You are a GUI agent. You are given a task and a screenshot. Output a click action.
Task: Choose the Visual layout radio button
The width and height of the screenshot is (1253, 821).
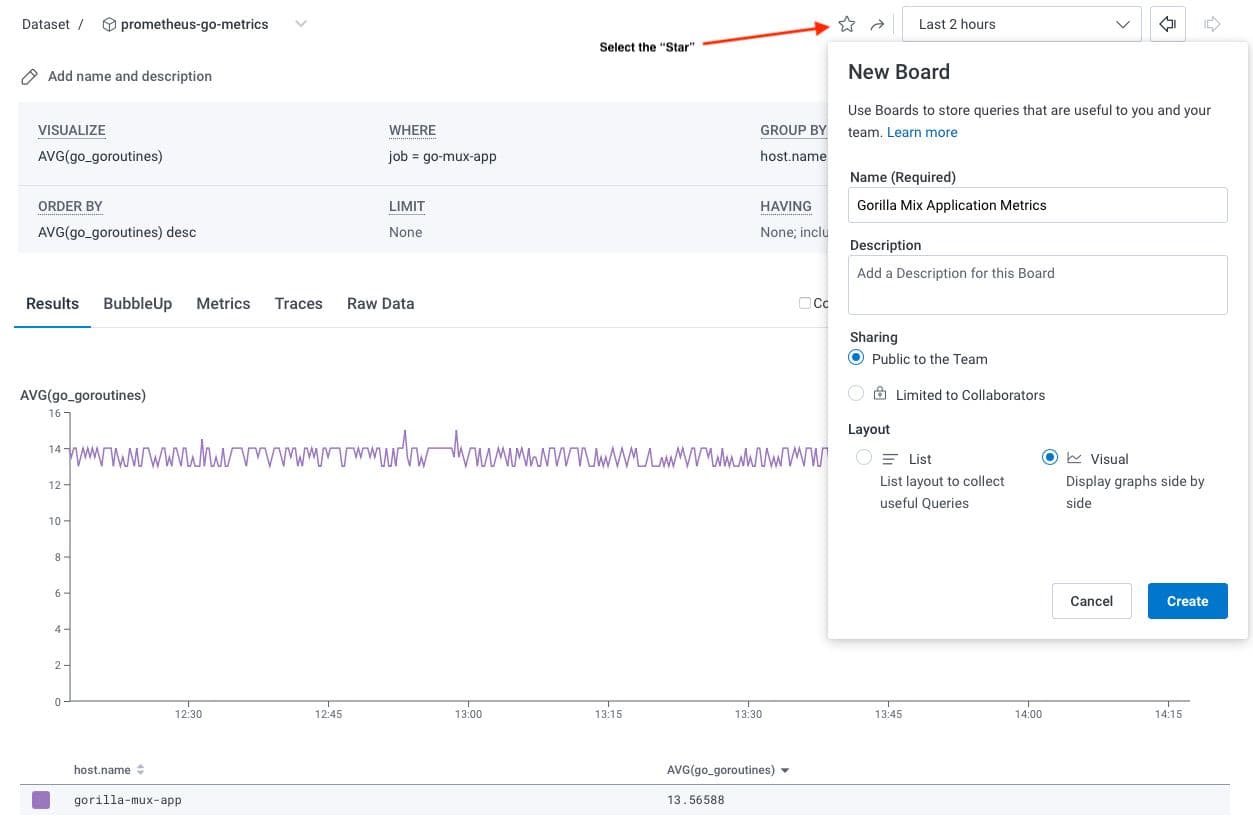[1049, 457]
